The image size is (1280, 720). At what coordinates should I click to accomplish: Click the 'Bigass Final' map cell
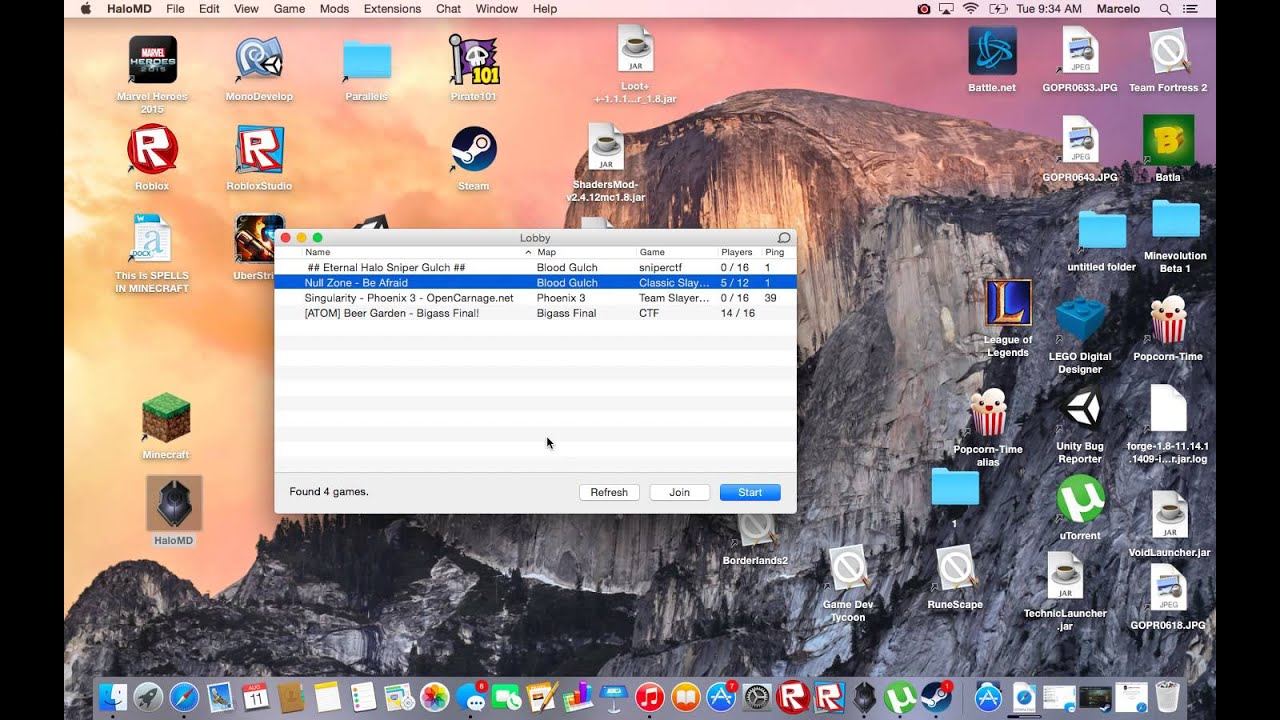pos(566,313)
